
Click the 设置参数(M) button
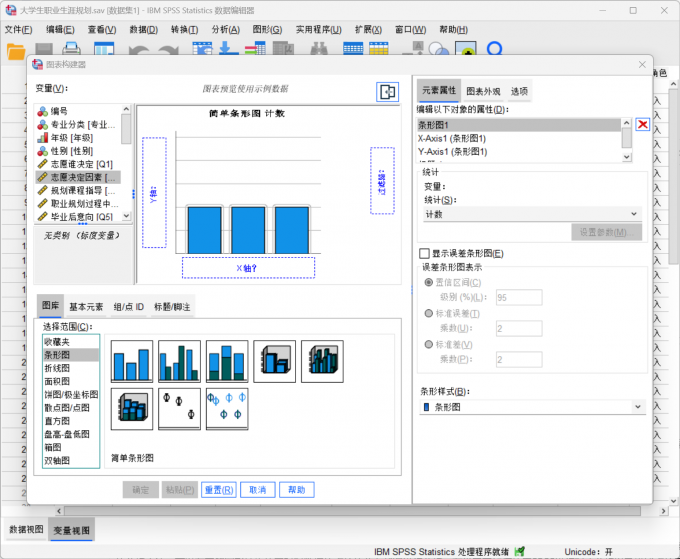click(x=607, y=232)
